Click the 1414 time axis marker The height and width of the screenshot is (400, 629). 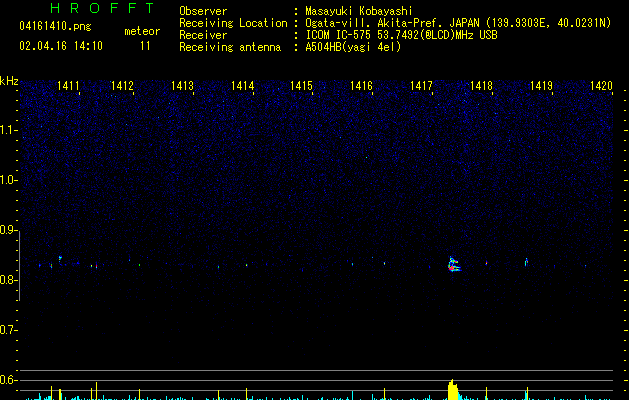tap(243, 85)
